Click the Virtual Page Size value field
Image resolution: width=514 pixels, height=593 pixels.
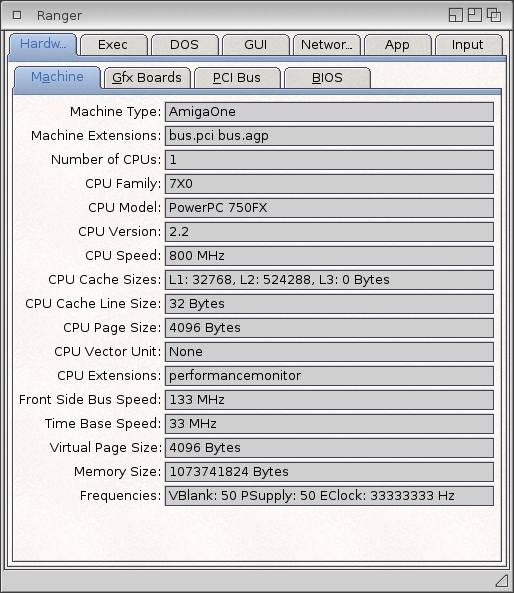coord(329,448)
